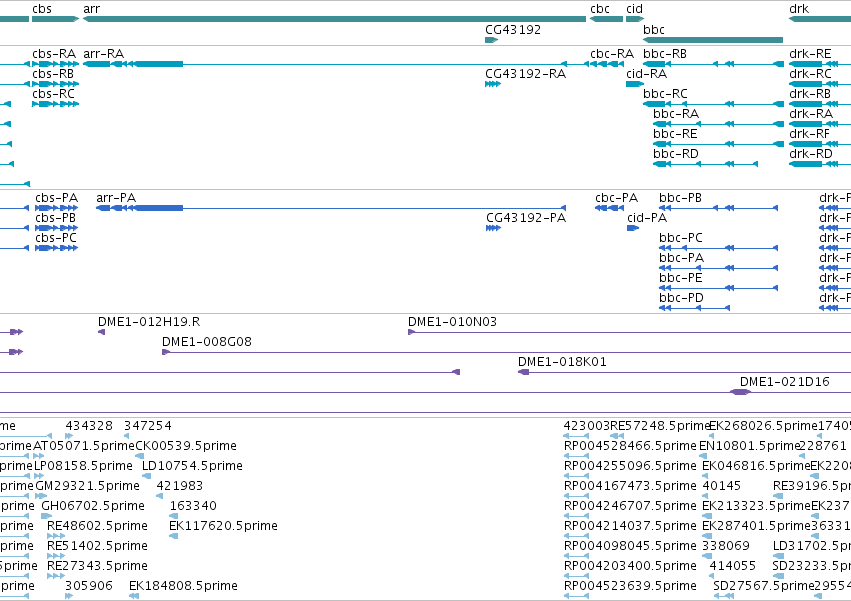Image resolution: width=851 pixels, height=601 pixels.
Task: Select bbc-PC protein
Action: pos(719,248)
